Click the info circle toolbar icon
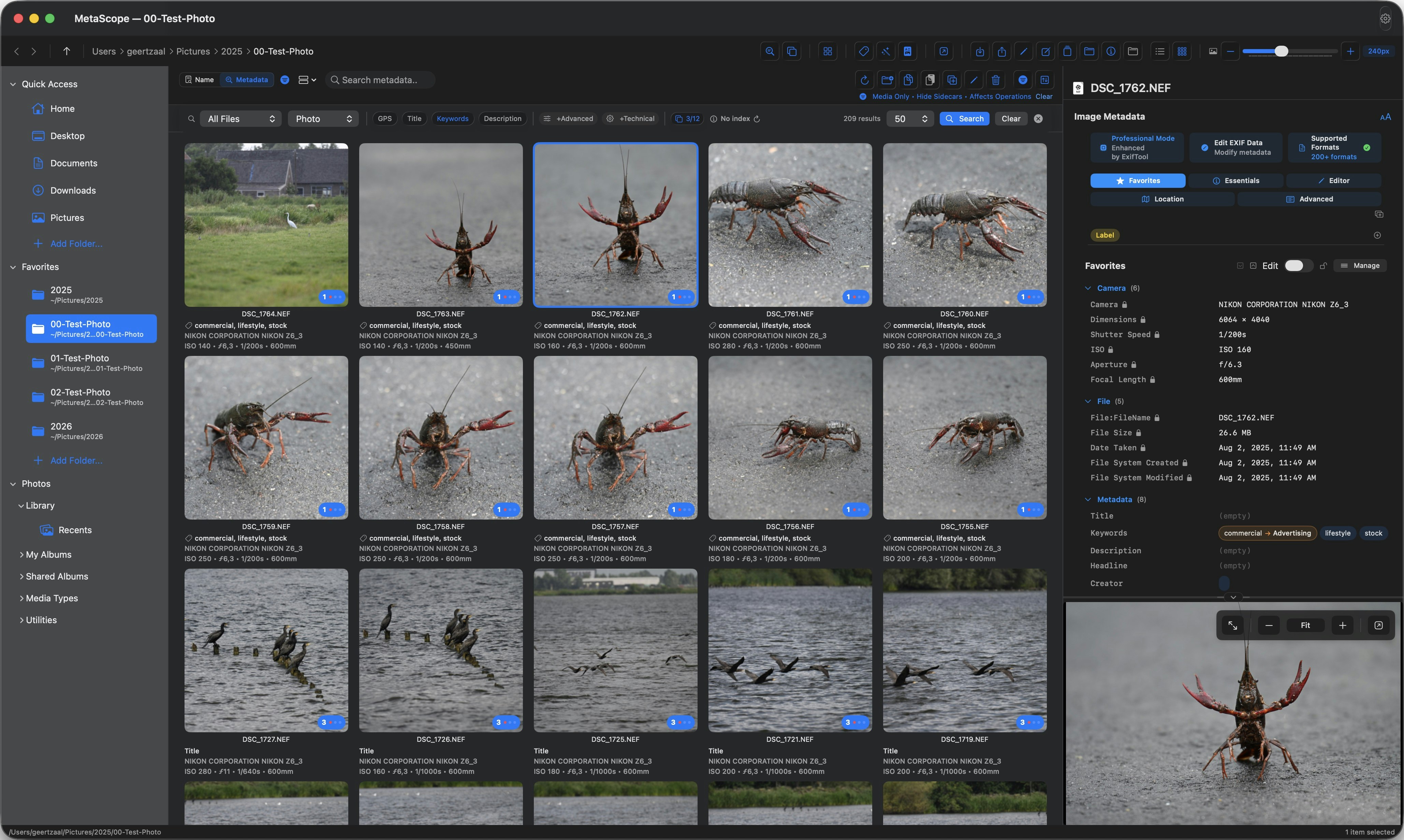This screenshot has width=1404, height=840. 1111,51
